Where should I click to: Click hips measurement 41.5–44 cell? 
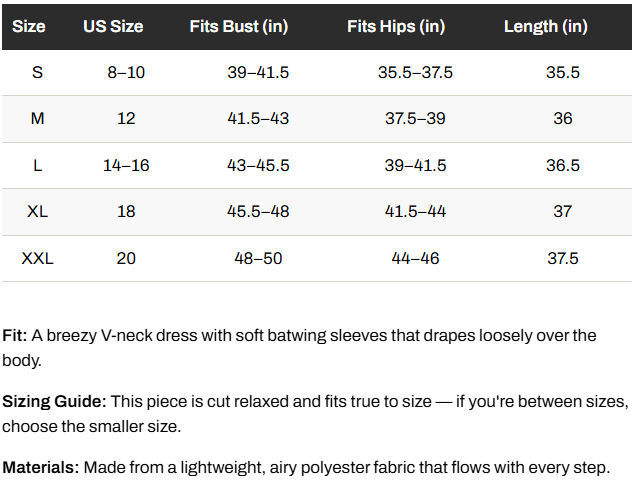(x=415, y=212)
